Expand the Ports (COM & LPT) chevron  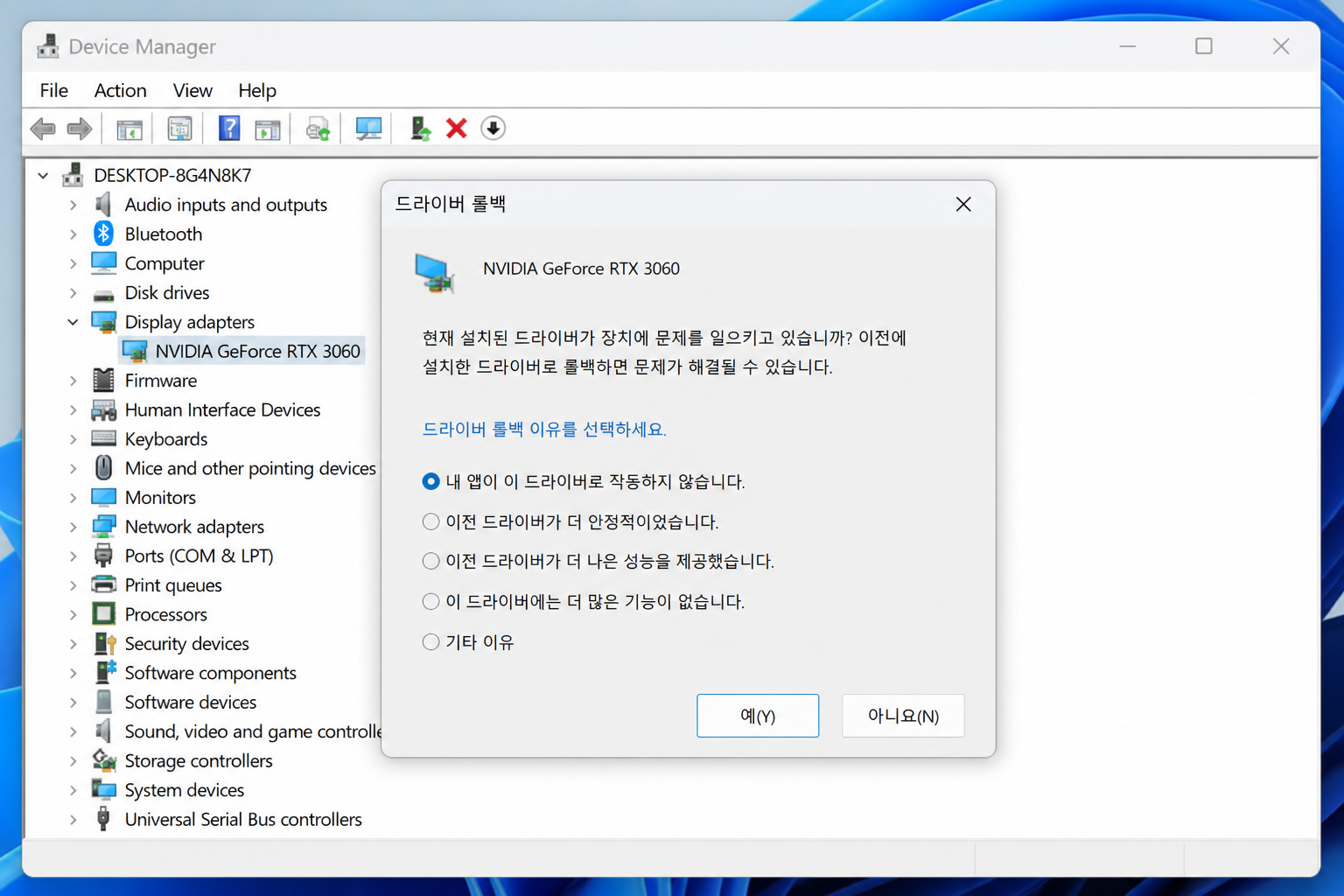(73, 556)
